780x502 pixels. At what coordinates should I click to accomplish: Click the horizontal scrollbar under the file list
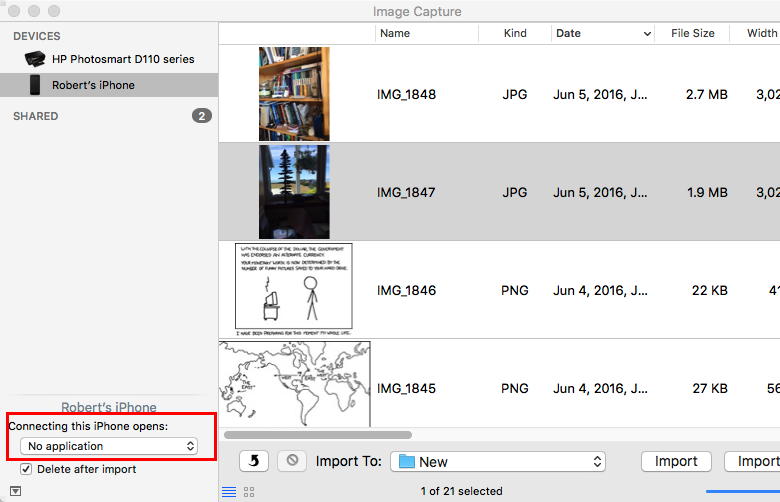coord(318,435)
